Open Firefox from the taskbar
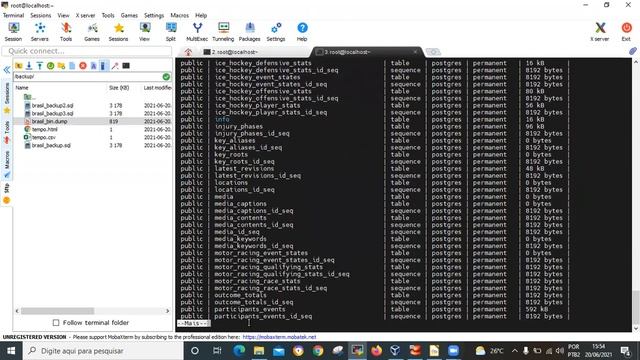Screen dimensions: 640x360 pyautogui.click(x=376, y=351)
